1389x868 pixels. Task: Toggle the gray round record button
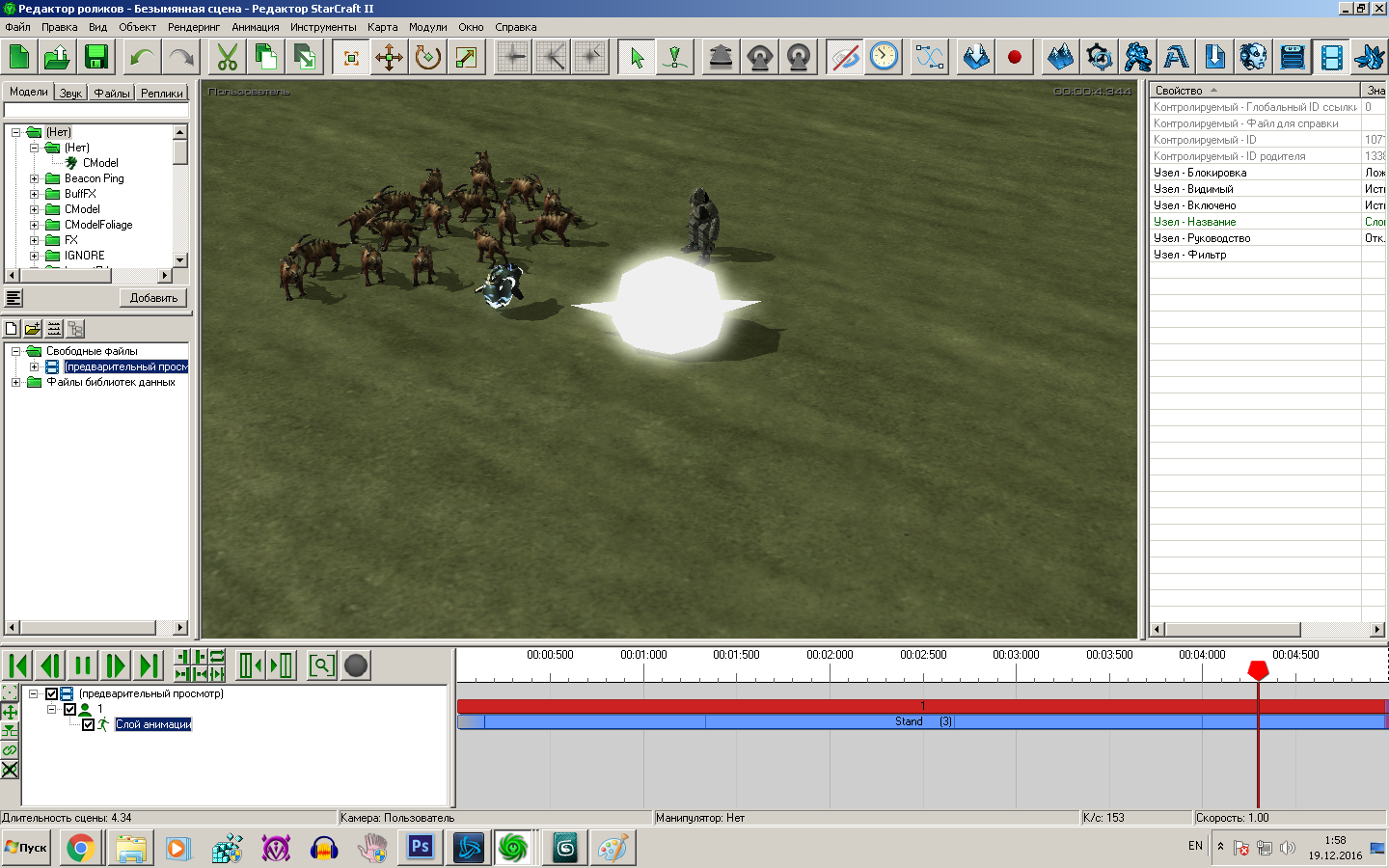tap(356, 665)
